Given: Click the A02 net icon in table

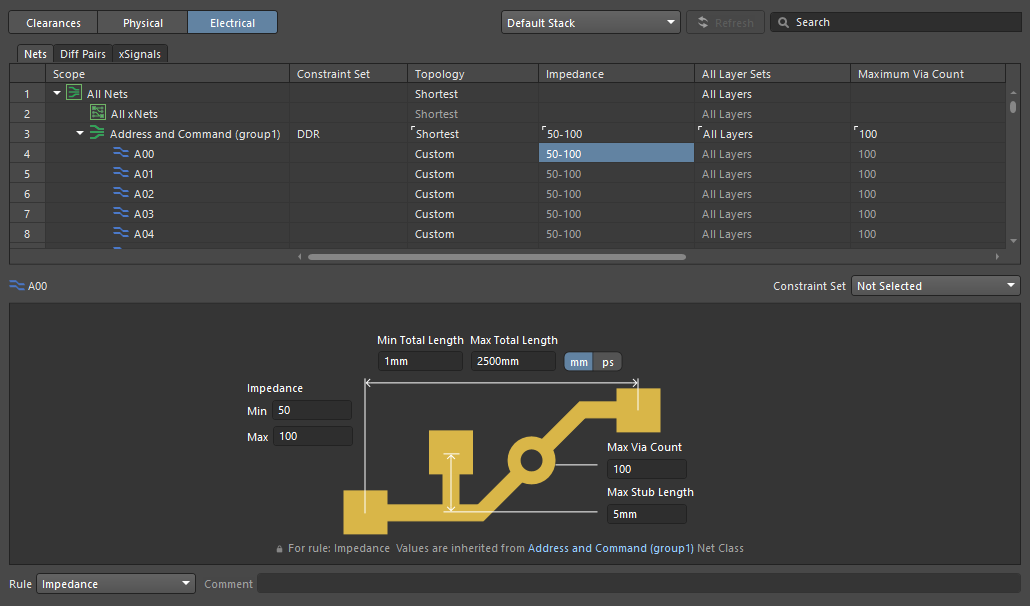Looking at the screenshot, I should coord(121,194).
